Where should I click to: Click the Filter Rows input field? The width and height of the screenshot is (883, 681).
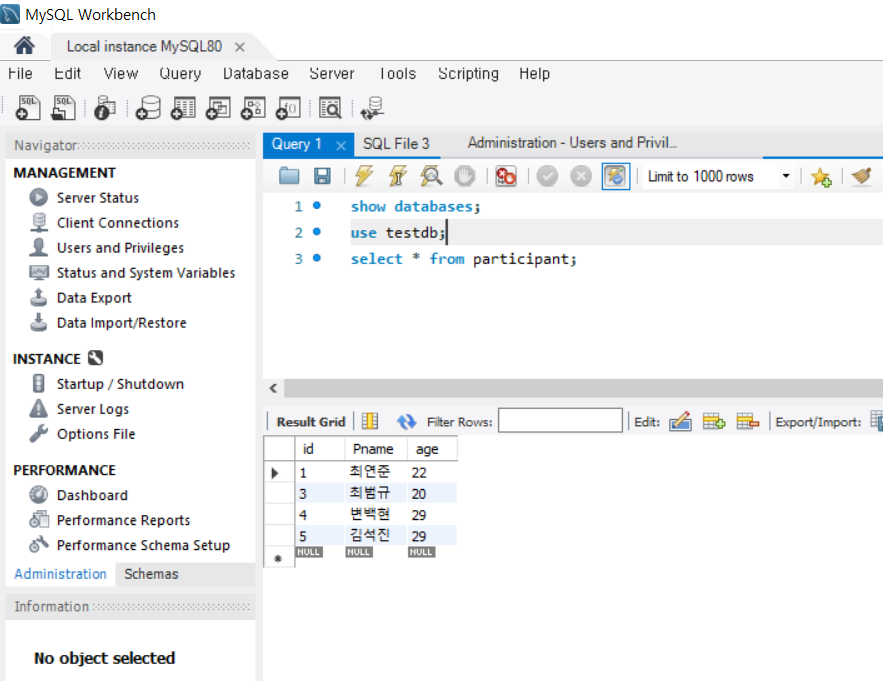560,420
